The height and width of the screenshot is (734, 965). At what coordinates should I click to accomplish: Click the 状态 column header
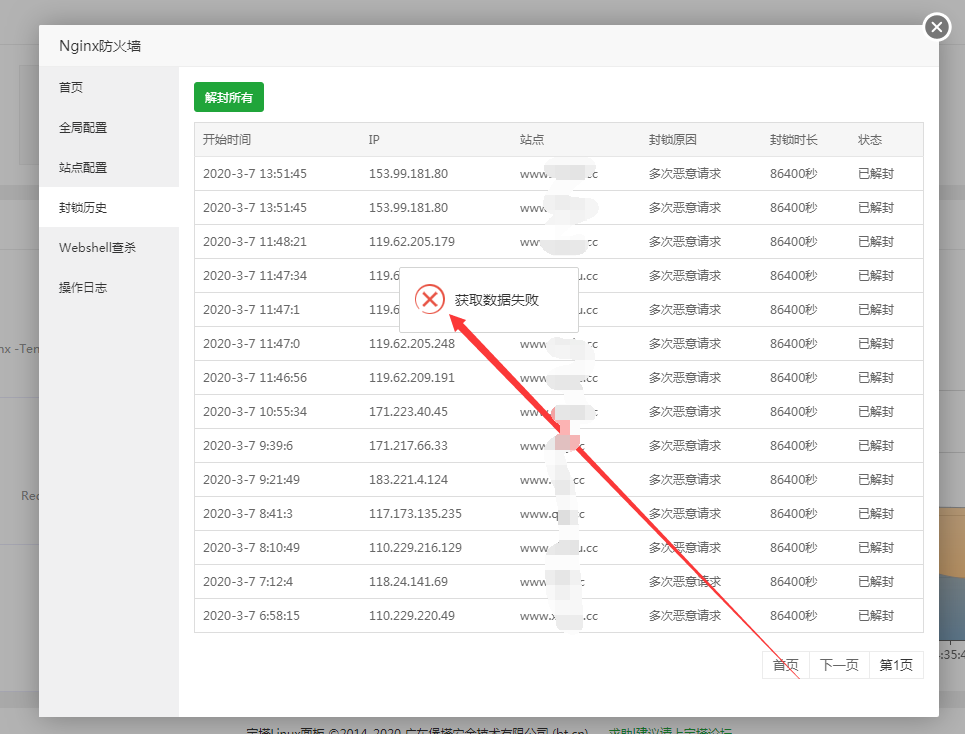click(x=870, y=140)
